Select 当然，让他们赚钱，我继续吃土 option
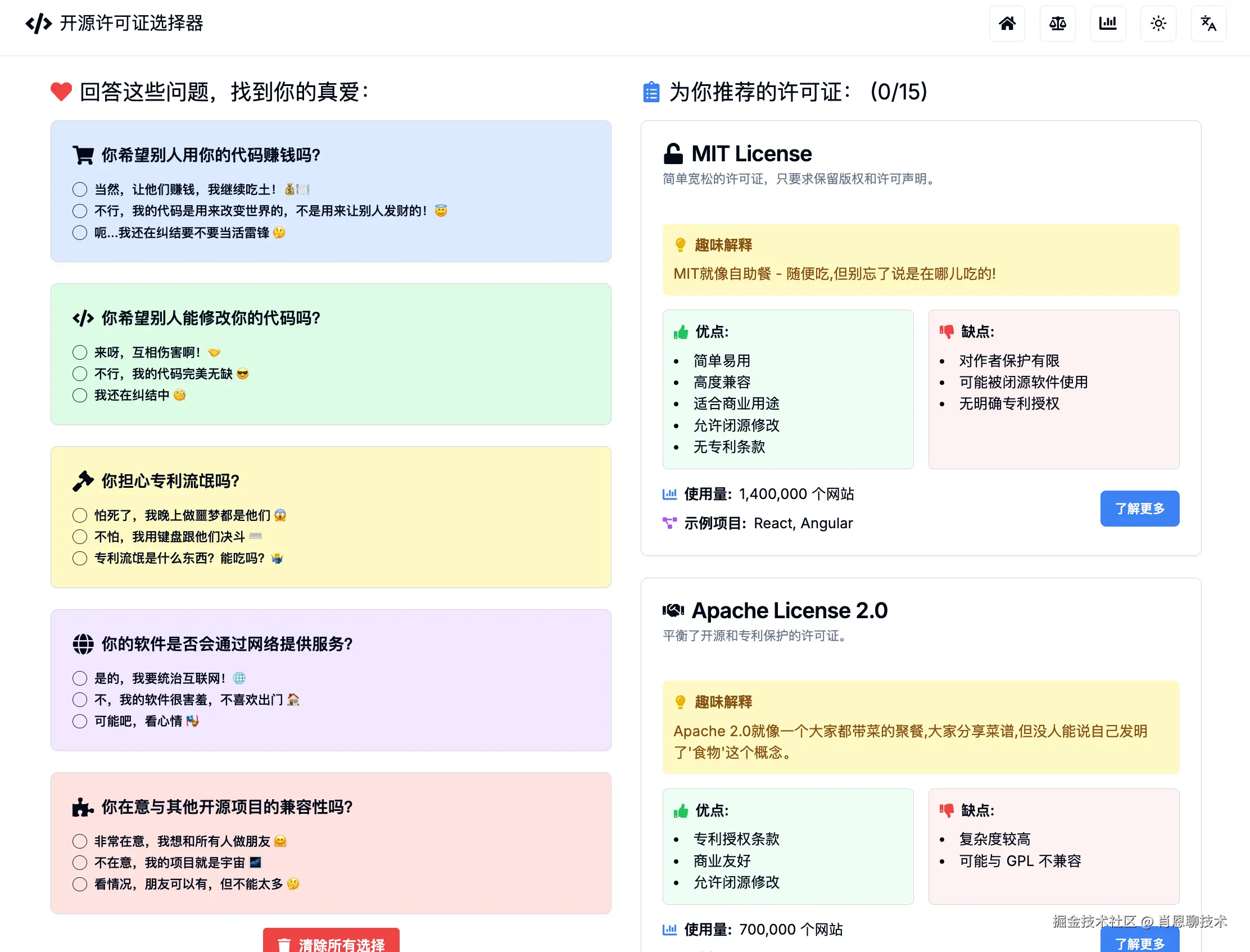The width and height of the screenshot is (1250, 952). click(80, 189)
